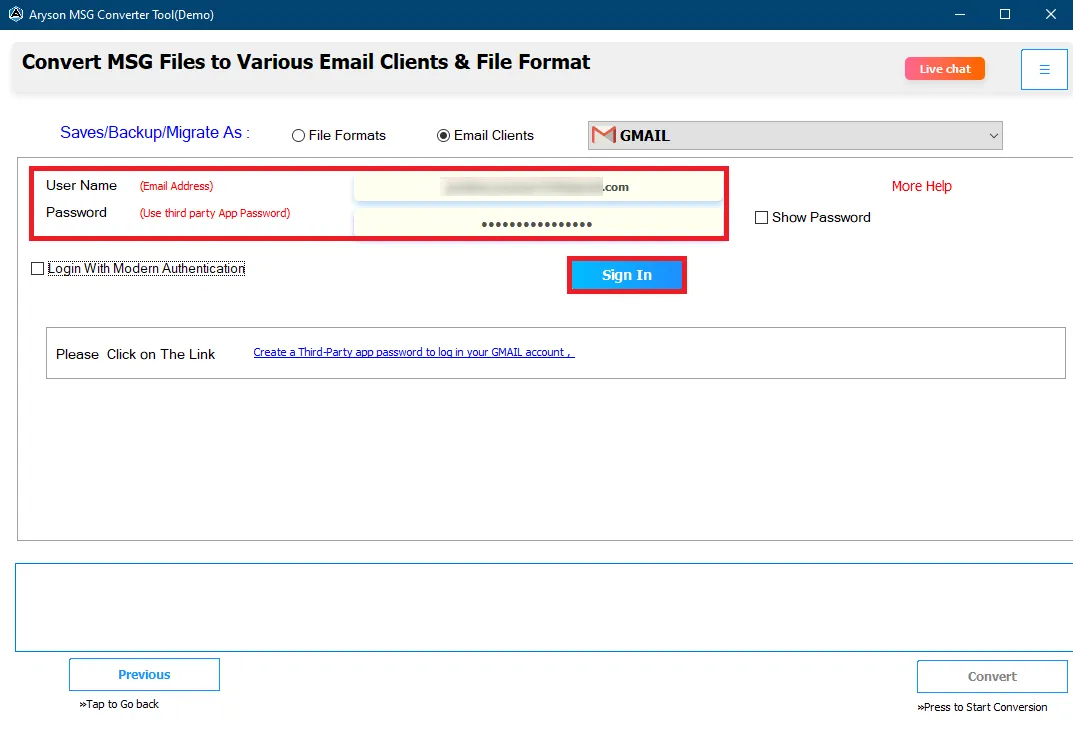
Task: Maximize the Aryson MSG Converter window
Action: click(1005, 14)
